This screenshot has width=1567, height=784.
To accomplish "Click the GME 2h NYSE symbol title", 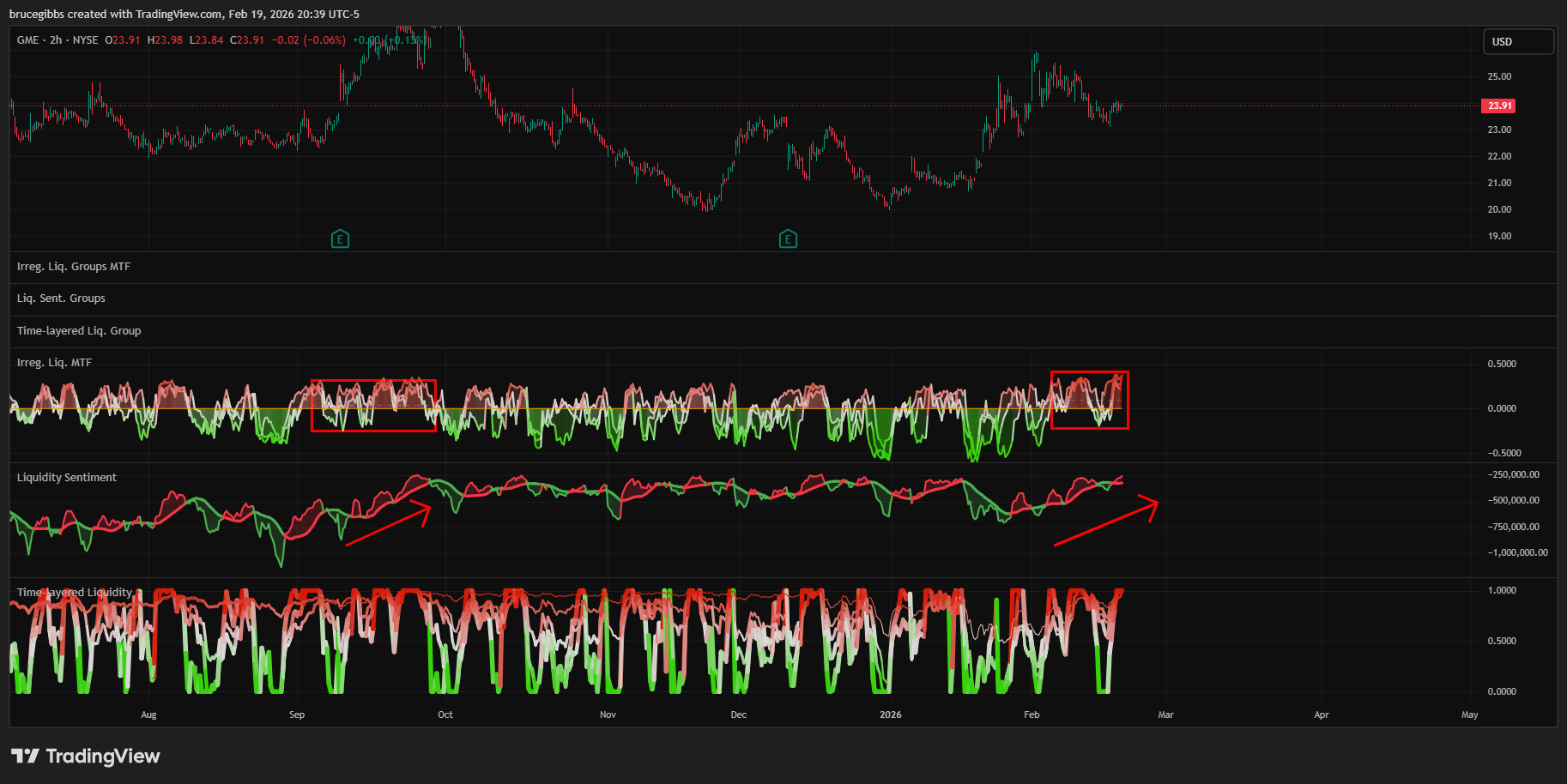I will pyautogui.click(x=57, y=40).
